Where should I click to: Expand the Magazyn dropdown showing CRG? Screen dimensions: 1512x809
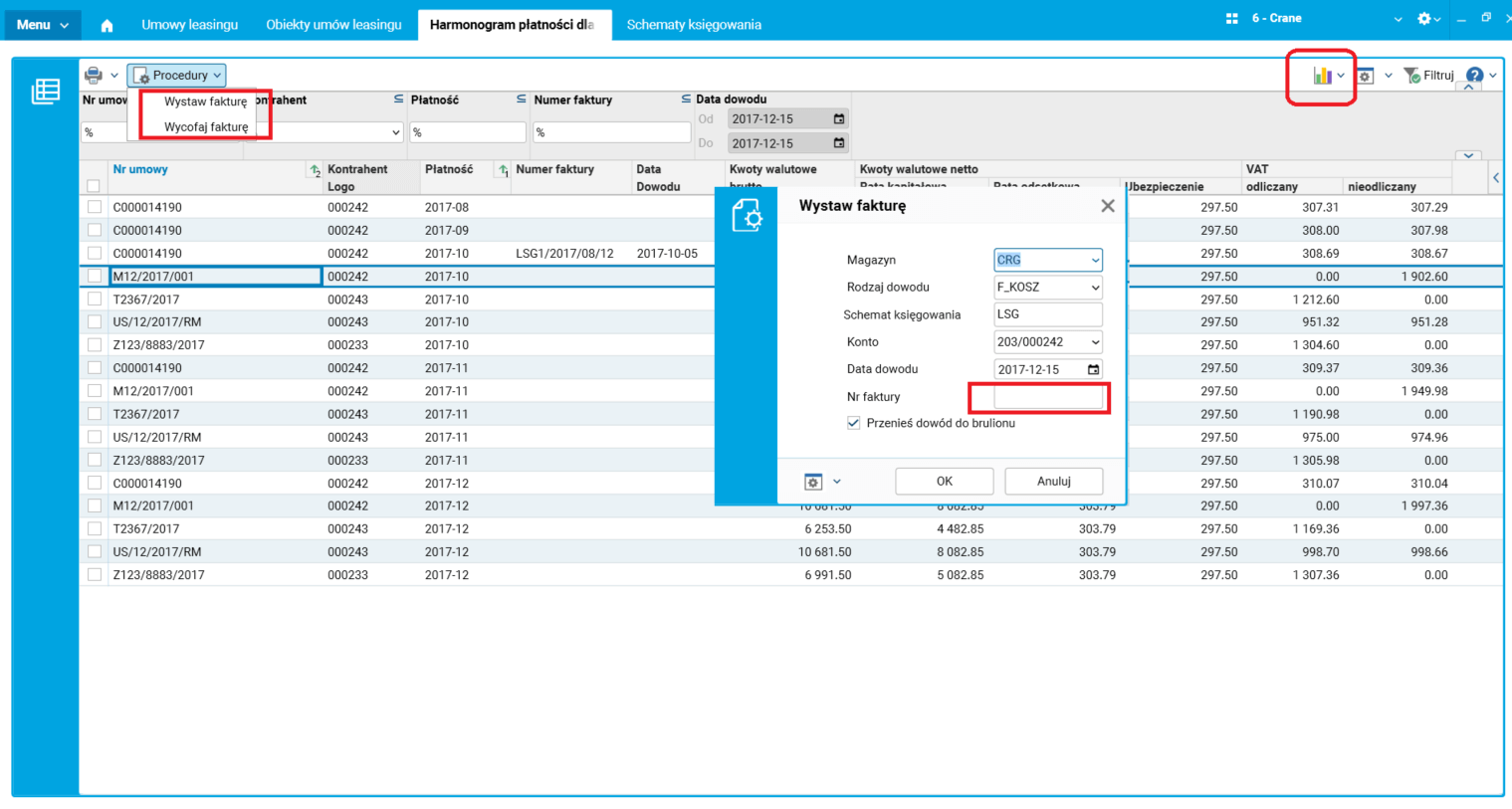click(x=1094, y=261)
